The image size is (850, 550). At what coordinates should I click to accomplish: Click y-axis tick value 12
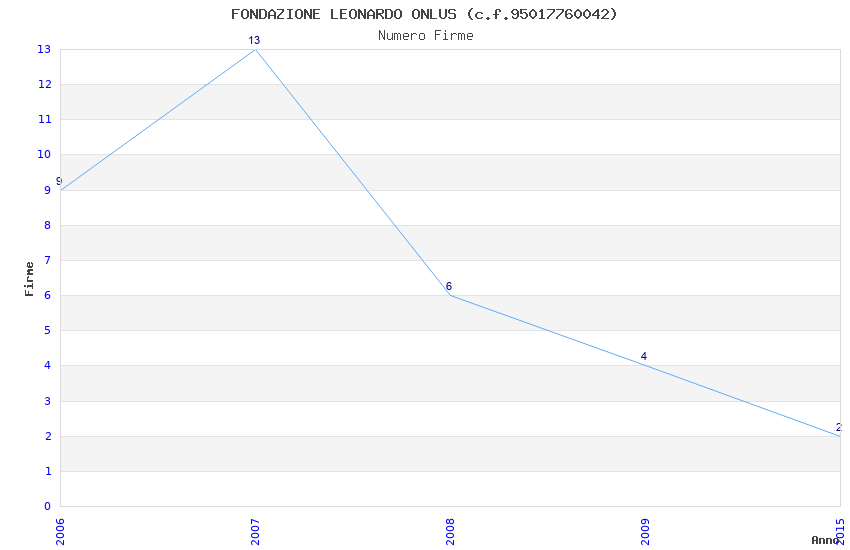point(44,84)
